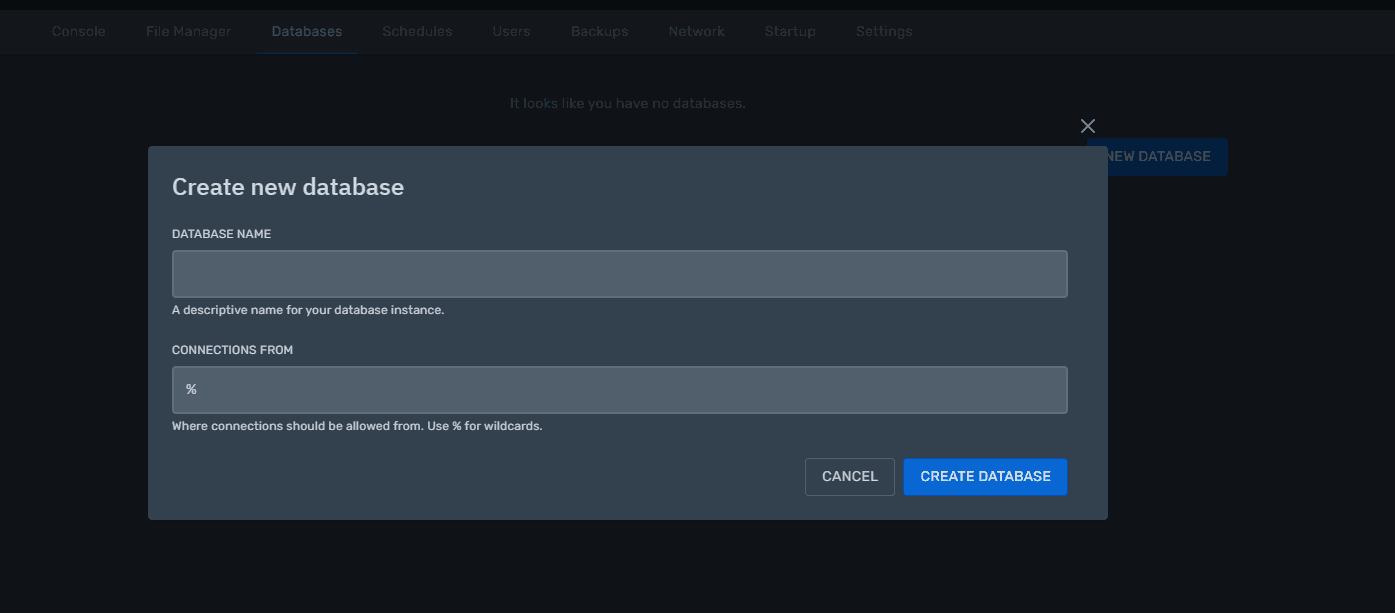Close the modal with the X icon

[x=1088, y=126]
